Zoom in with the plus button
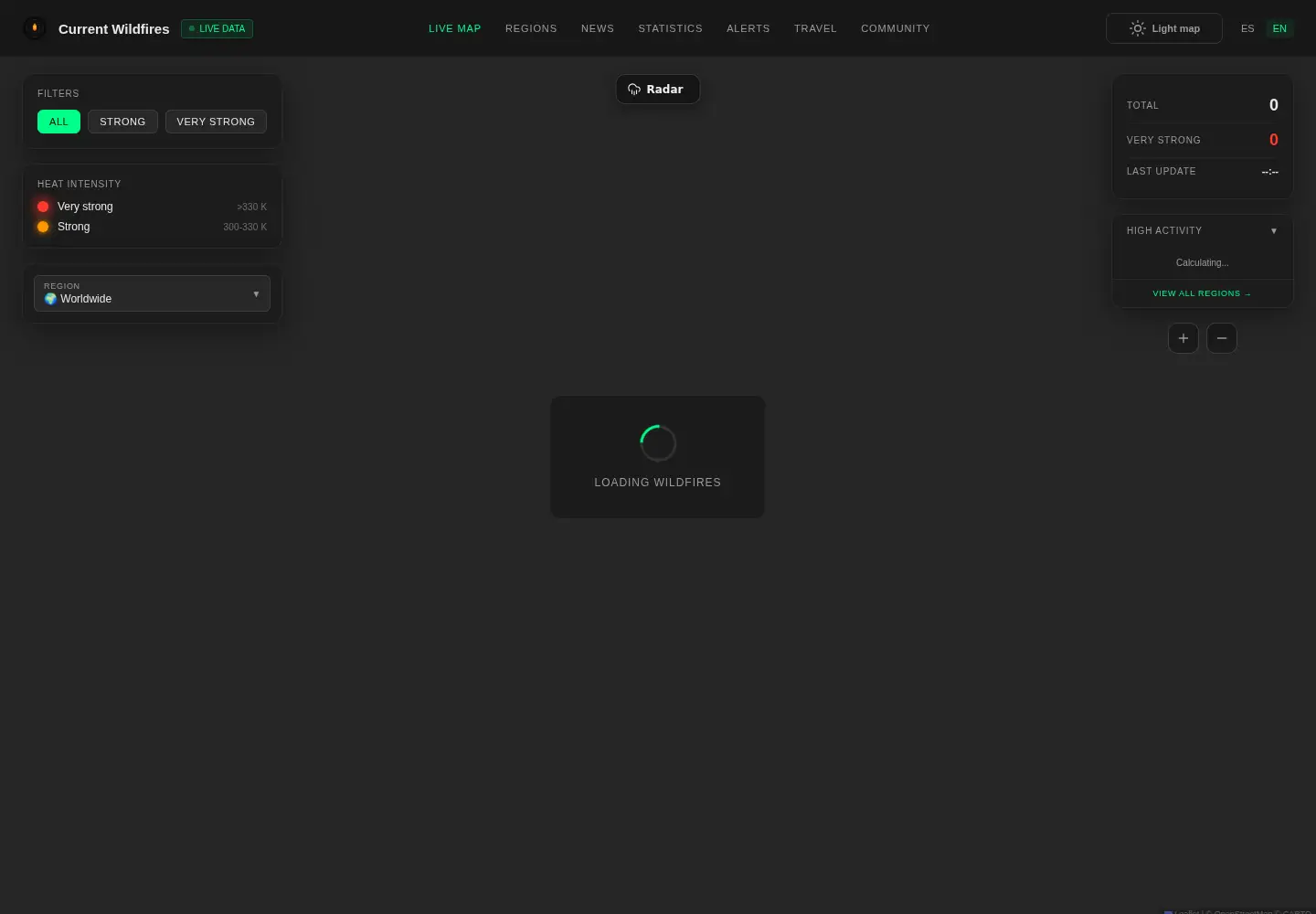The height and width of the screenshot is (914, 1316). point(1183,338)
